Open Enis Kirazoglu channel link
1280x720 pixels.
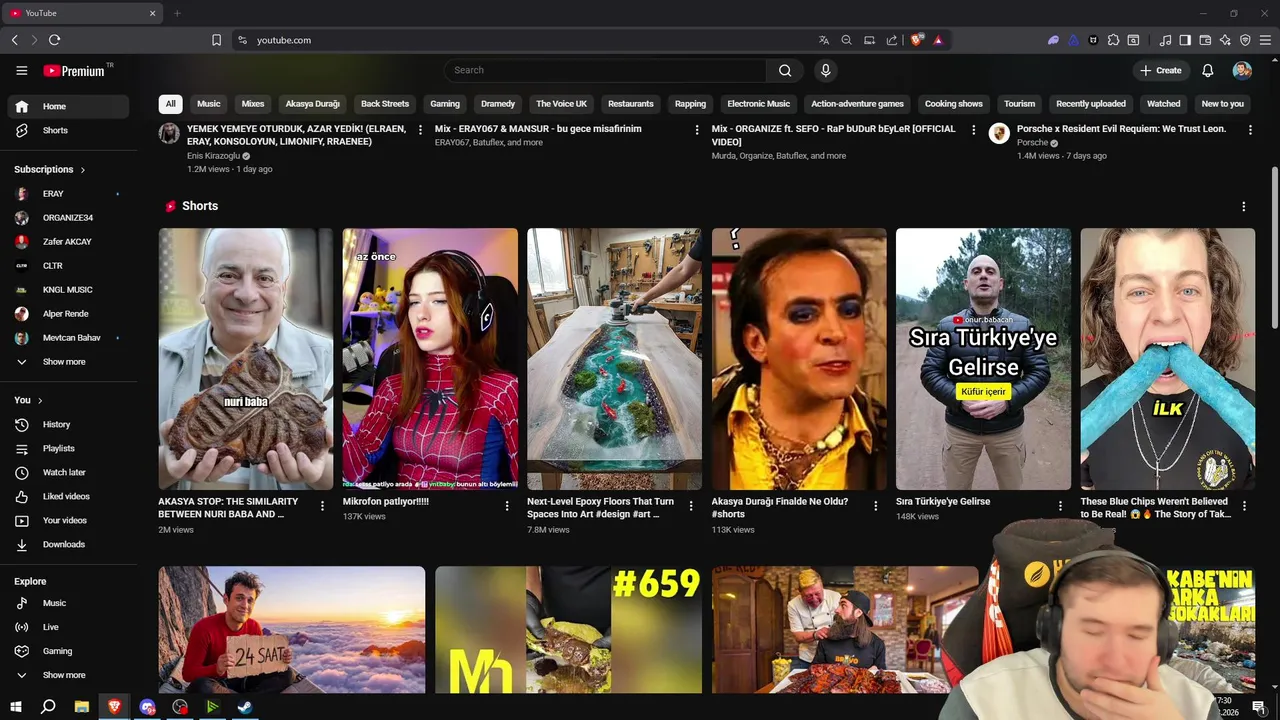[x=213, y=156]
